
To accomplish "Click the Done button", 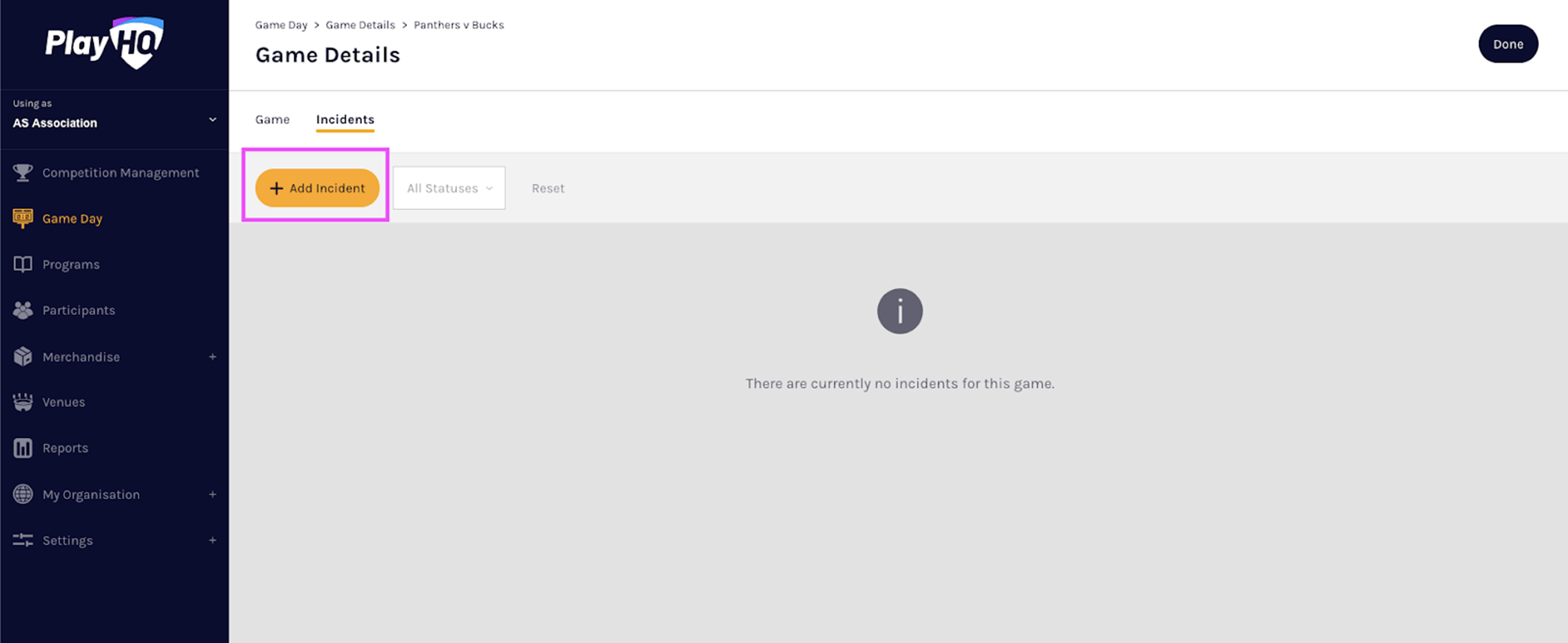I will tap(1508, 44).
